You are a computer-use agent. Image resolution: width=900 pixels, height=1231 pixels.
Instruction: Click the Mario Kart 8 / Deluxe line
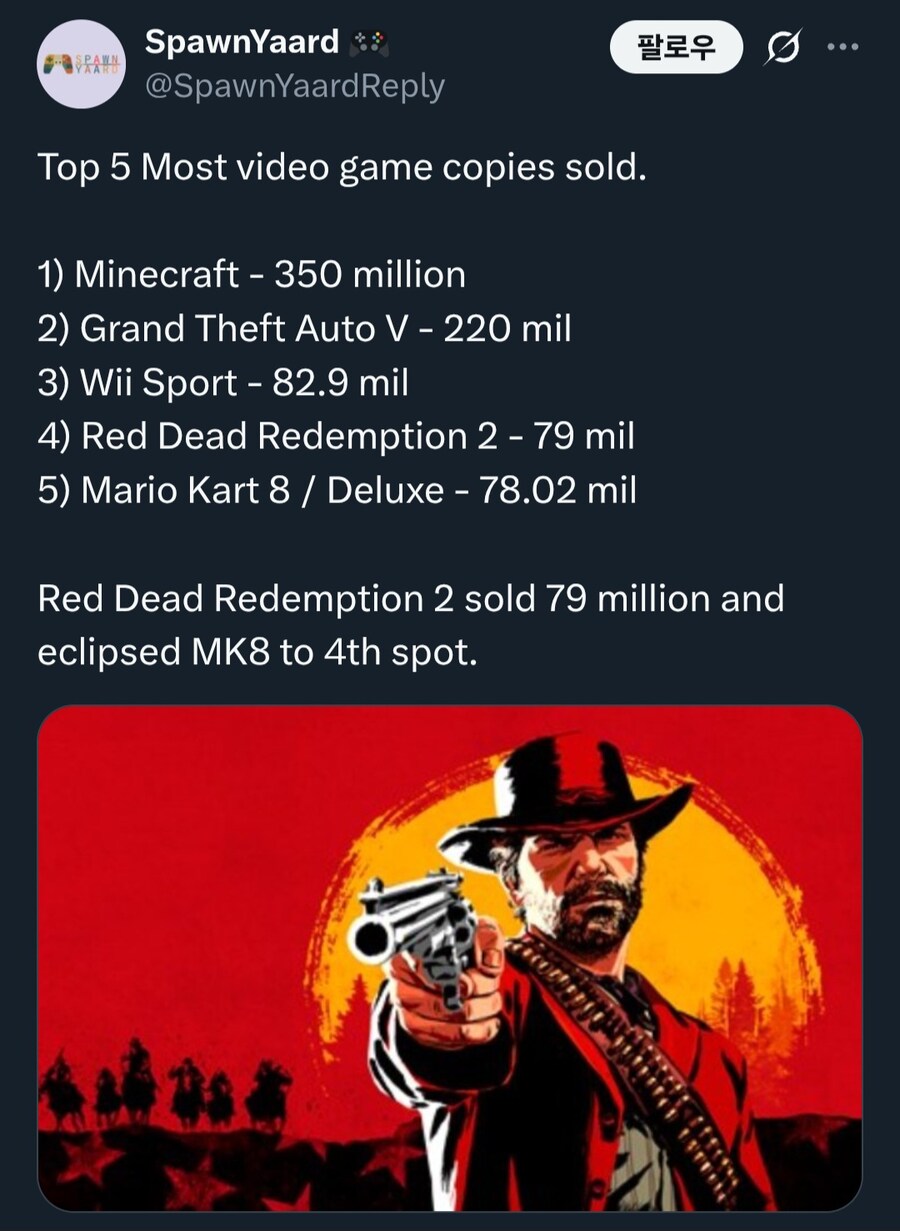[x=337, y=490]
